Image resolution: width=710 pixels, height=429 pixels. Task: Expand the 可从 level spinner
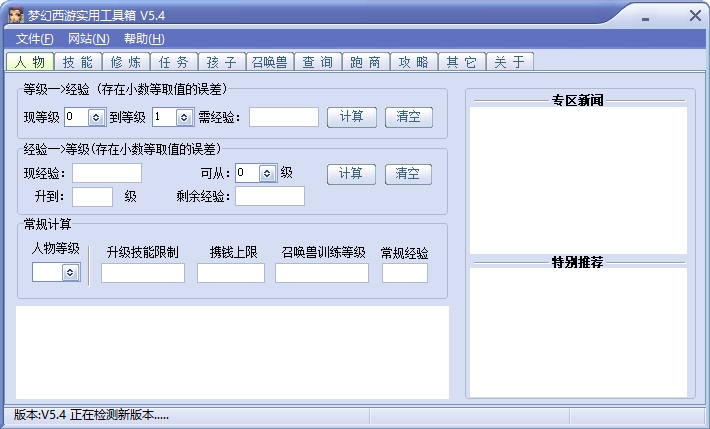point(267,173)
